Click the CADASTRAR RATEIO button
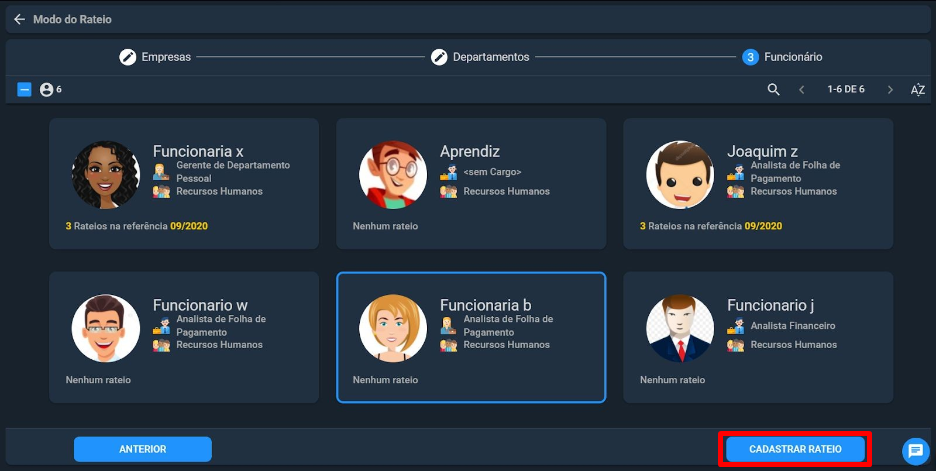This screenshot has width=936, height=472. pyautogui.click(x=795, y=449)
